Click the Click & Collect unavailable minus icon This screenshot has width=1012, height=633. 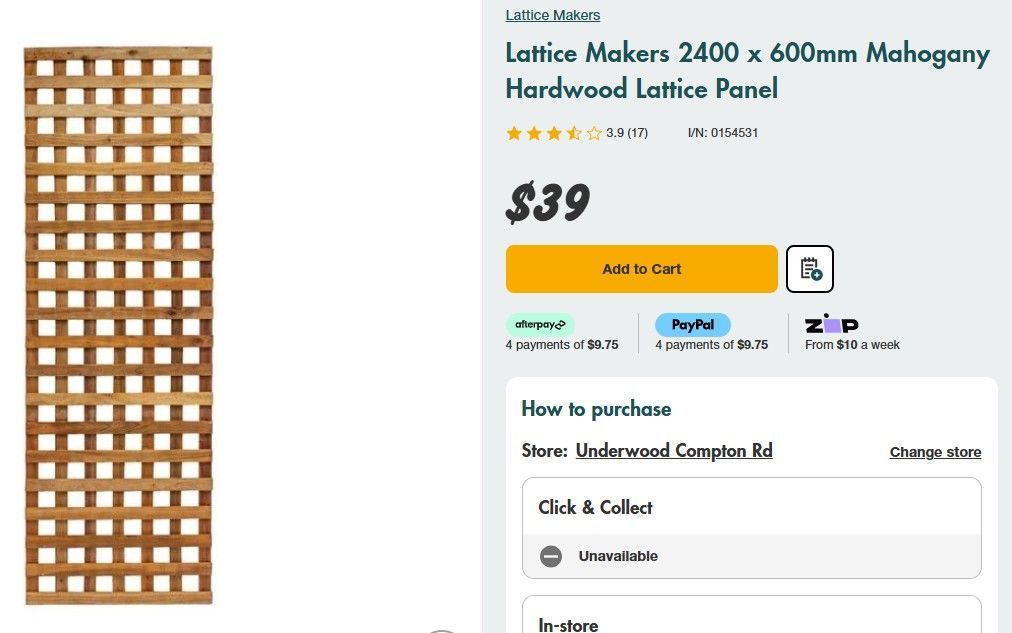pyautogui.click(x=551, y=556)
